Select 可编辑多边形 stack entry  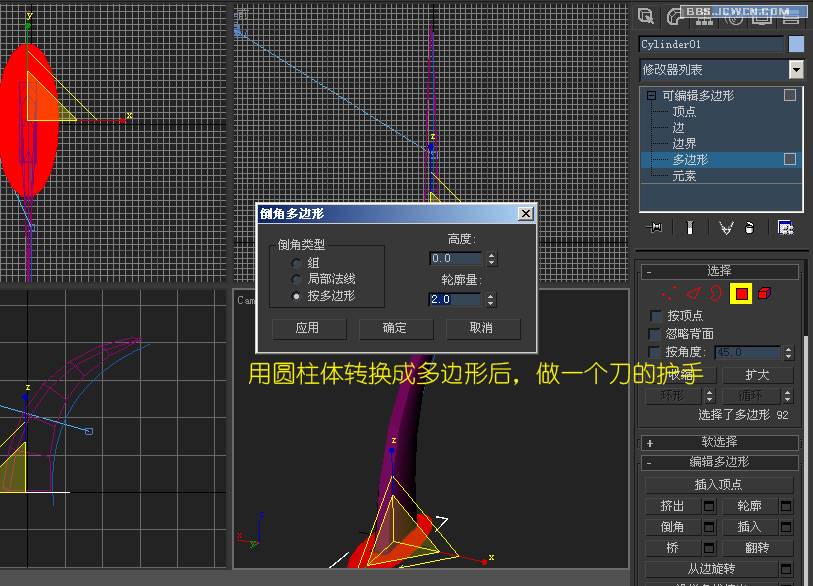click(698, 95)
